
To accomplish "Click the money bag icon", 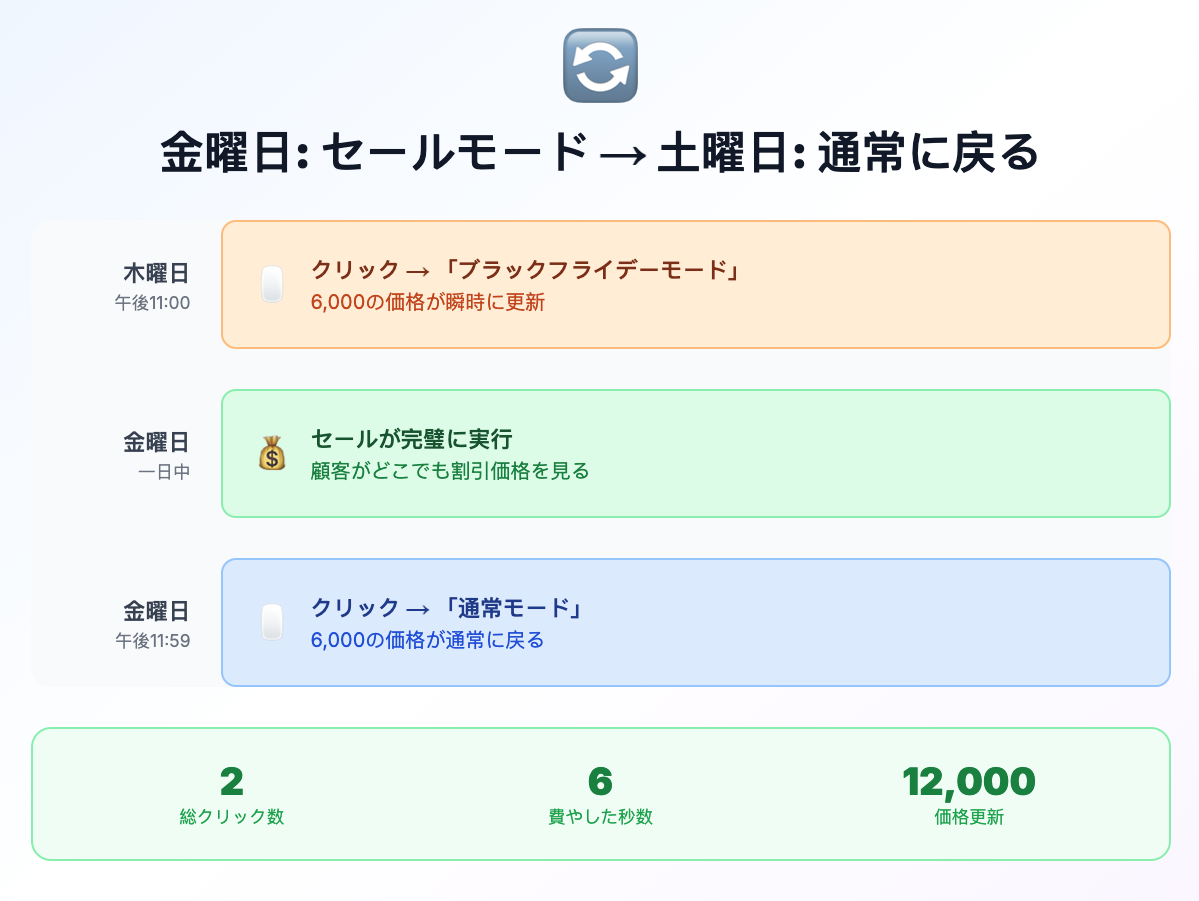I will pyautogui.click(x=272, y=453).
